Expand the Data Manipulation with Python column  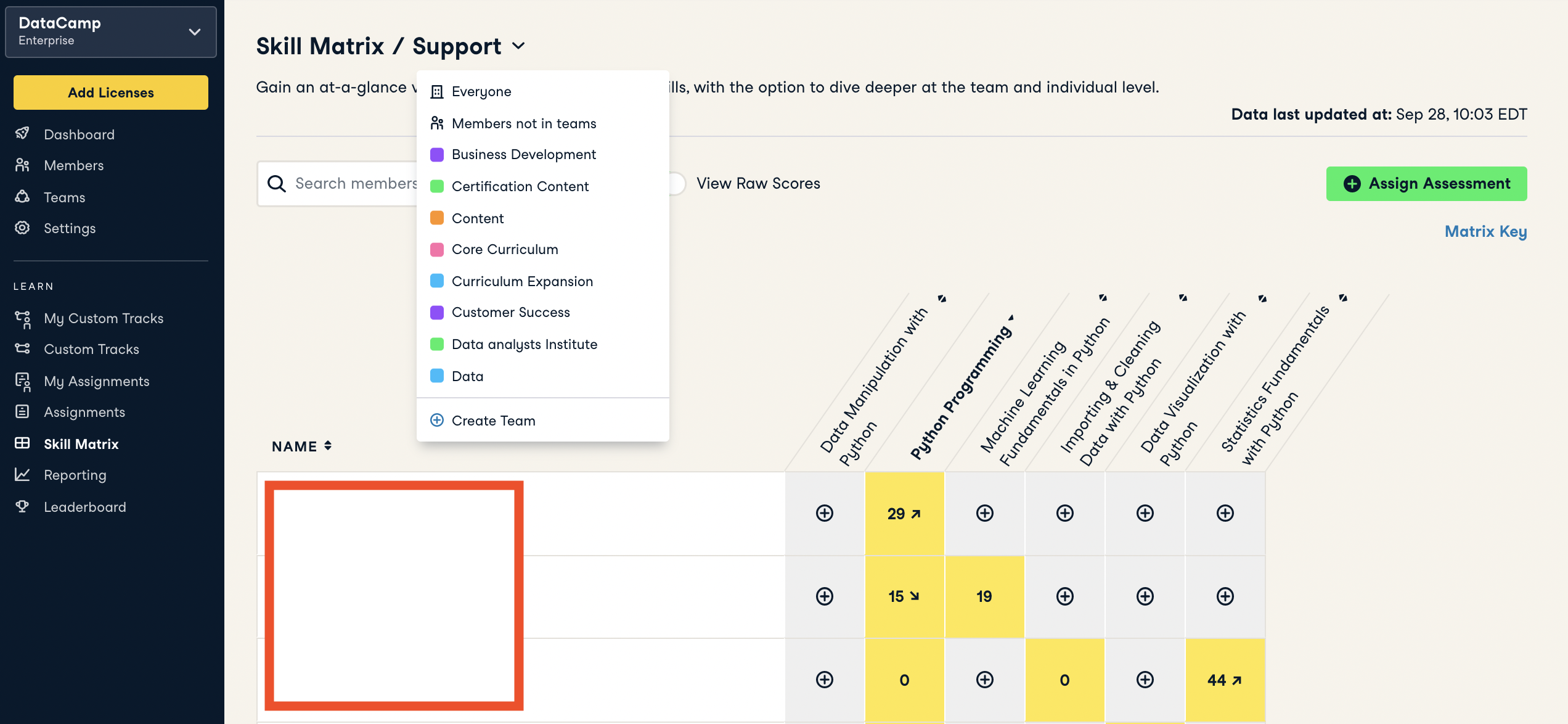click(x=942, y=299)
